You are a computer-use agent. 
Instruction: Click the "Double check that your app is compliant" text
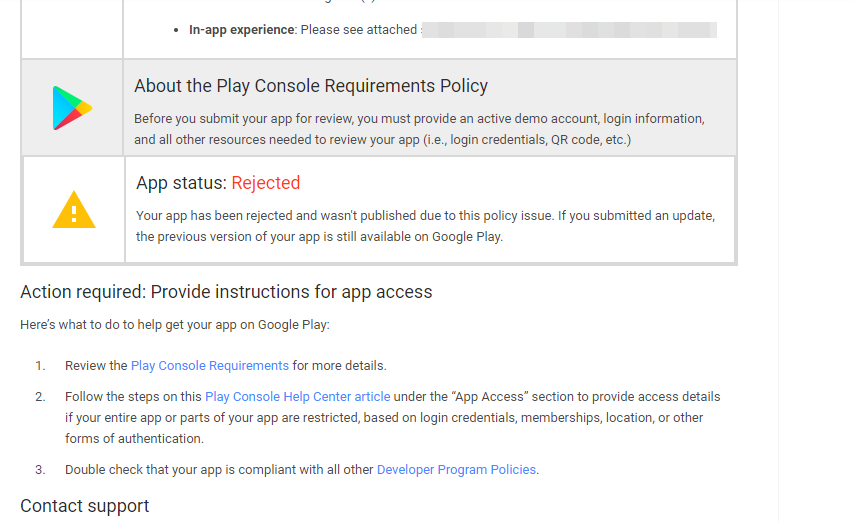tap(219, 470)
